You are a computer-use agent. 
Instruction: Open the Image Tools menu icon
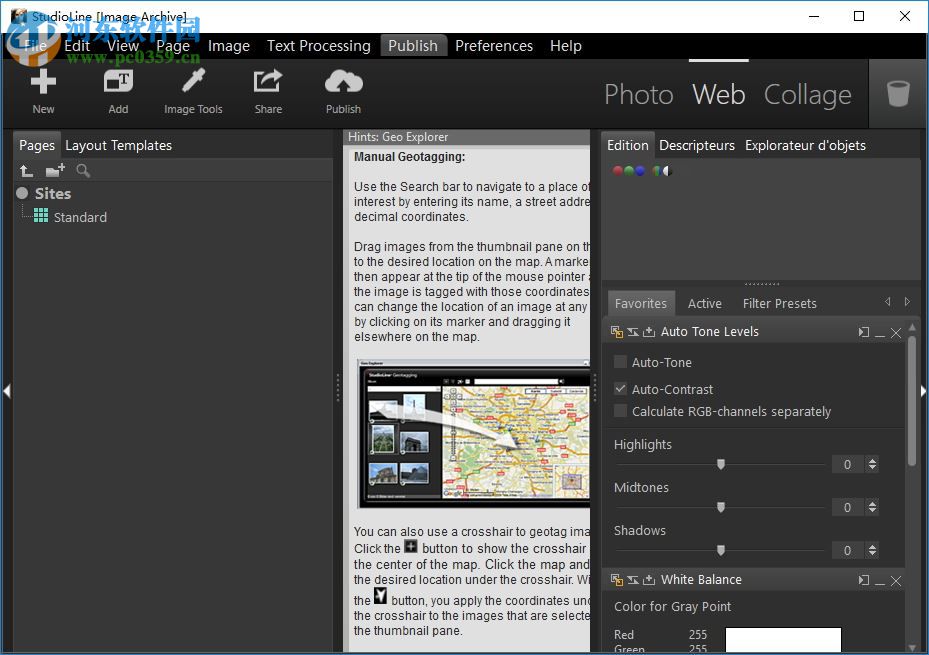(192, 90)
